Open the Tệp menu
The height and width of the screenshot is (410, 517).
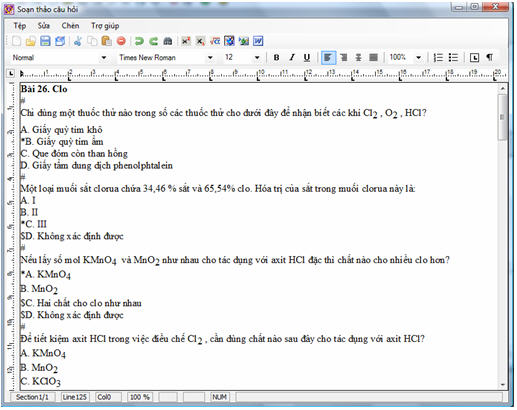(x=20, y=26)
